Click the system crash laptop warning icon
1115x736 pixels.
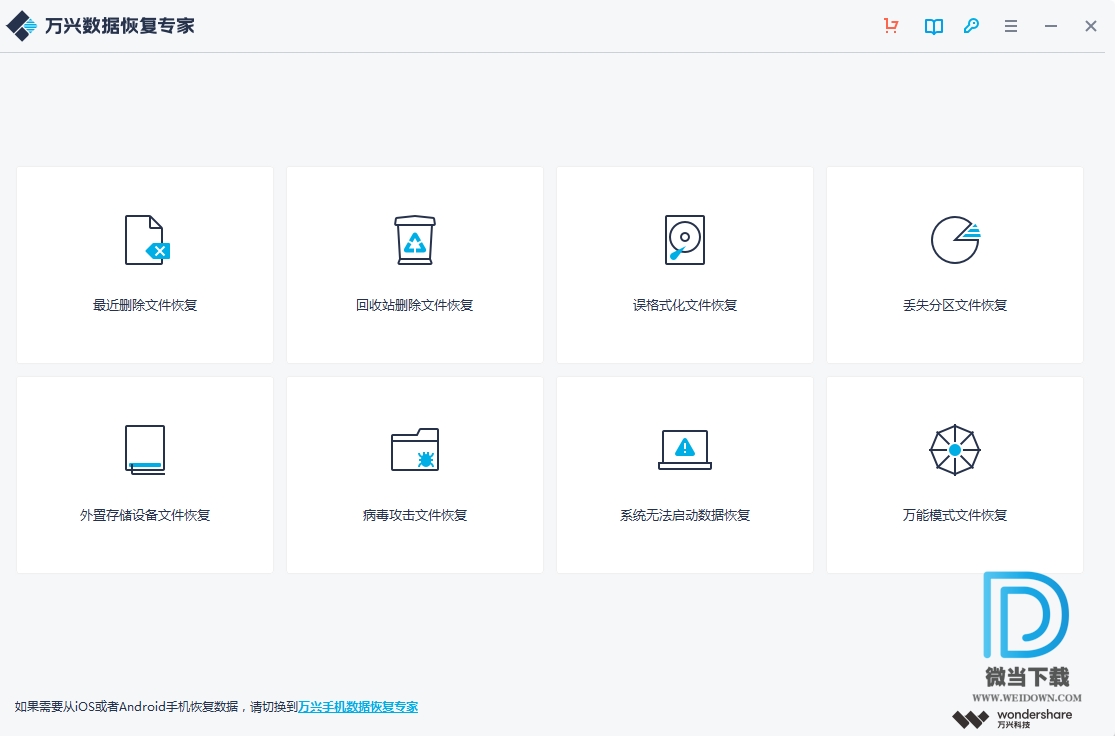[x=685, y=449]
